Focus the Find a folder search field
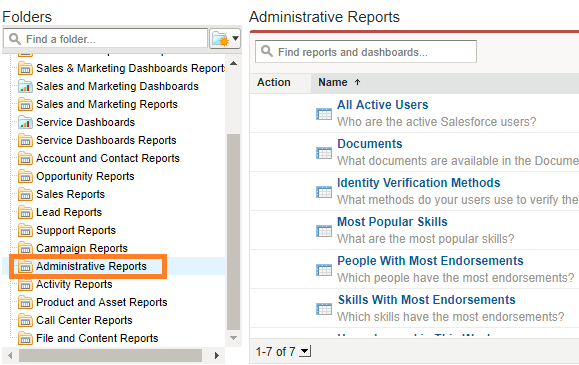 pos(106,38)
